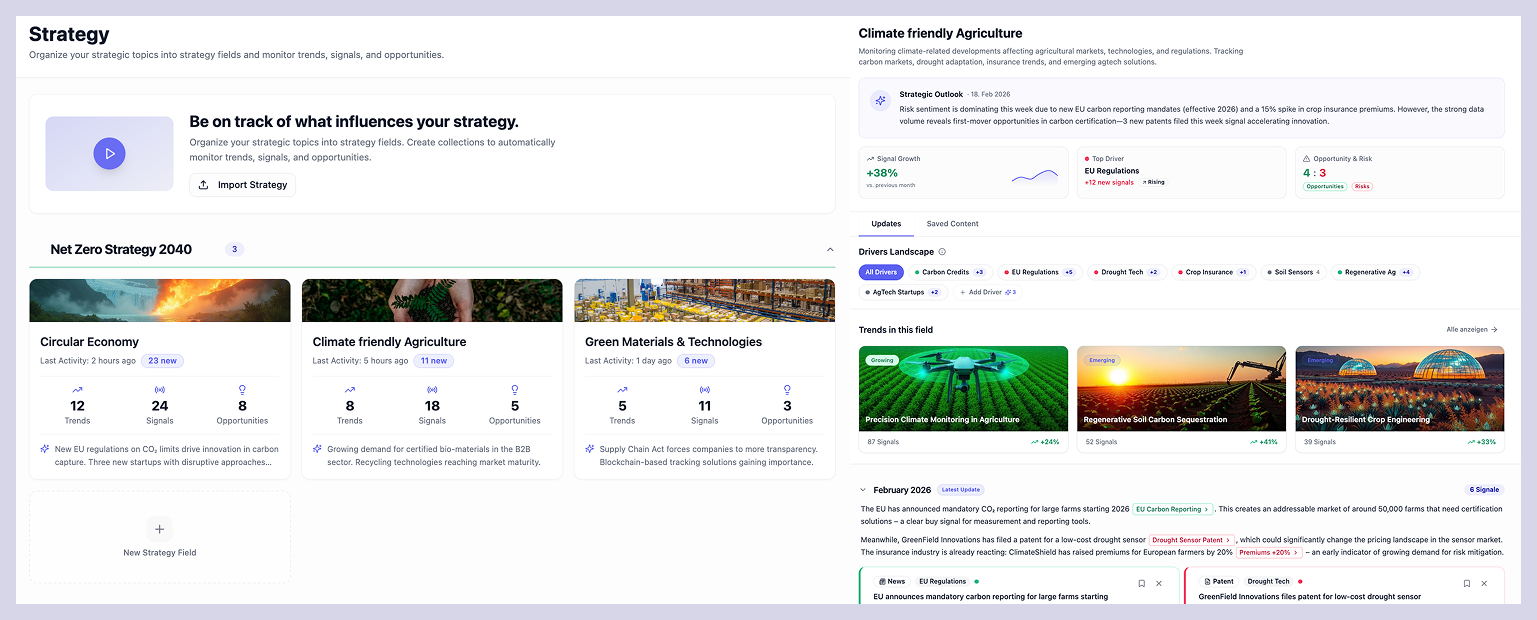This screenshot has height=620, width=1537.
Task: Click the Signals icon in Climate friendly Agriculture card
Action: (432, 391)
